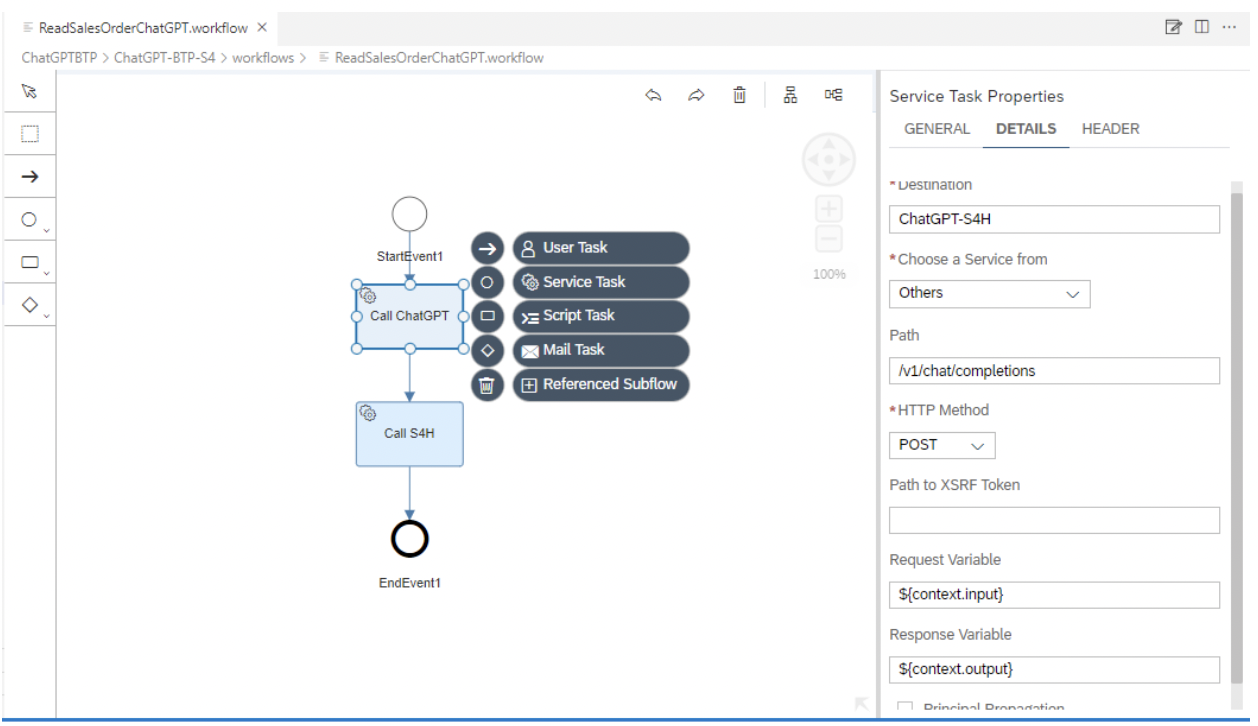Zoom out on the workflow canvas

coord(830,239)
